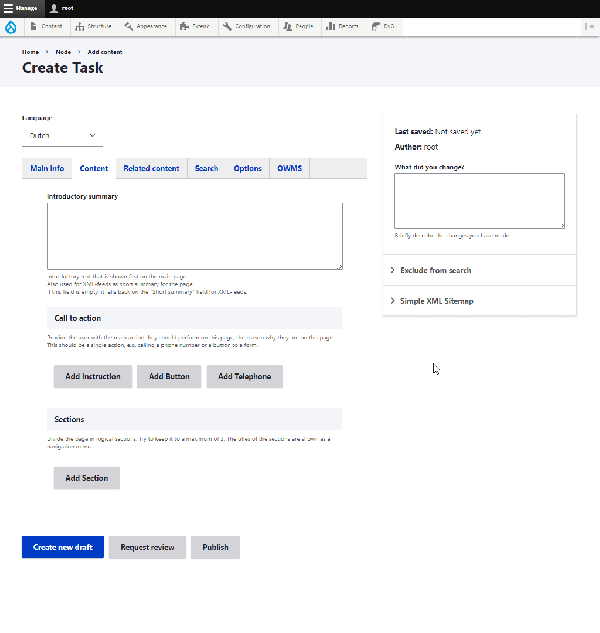The width and height of the screenshot is (600, 633).
Task: Click the Add Telephone button
Action: 245,376
